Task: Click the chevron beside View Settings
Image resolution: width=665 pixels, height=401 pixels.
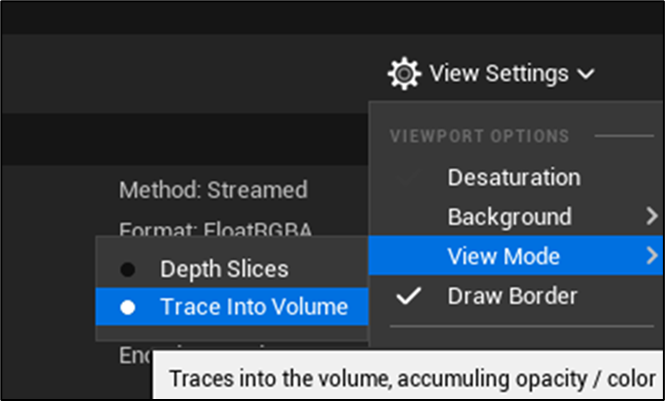Action: [586, 73]
